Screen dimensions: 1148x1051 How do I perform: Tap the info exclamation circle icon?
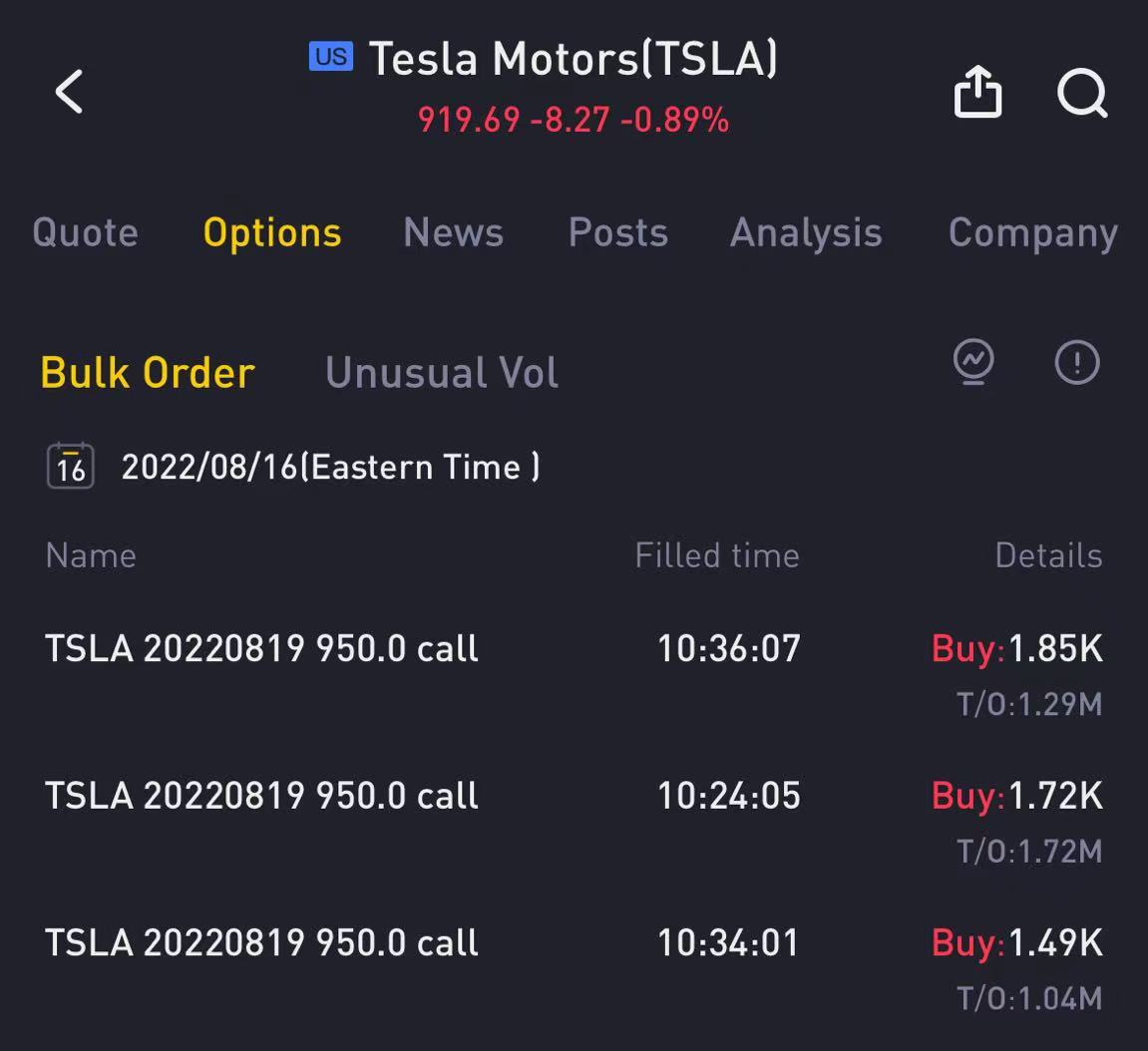[1077, 362]
